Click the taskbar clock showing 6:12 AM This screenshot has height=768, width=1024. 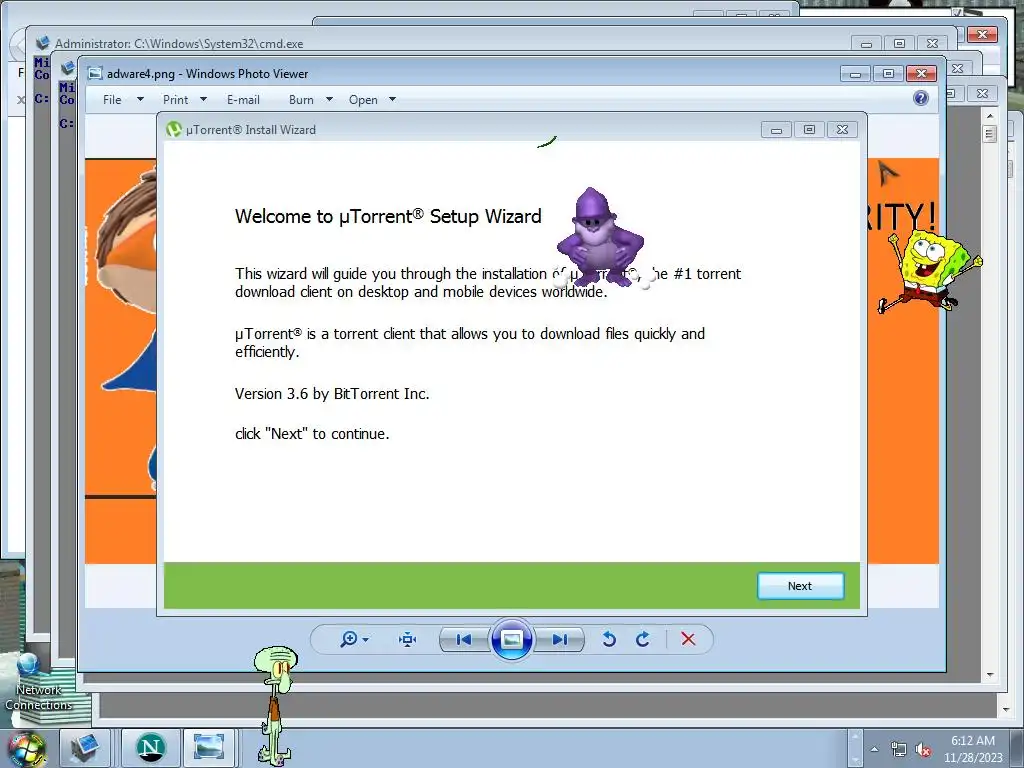click(x=973, y=749)
